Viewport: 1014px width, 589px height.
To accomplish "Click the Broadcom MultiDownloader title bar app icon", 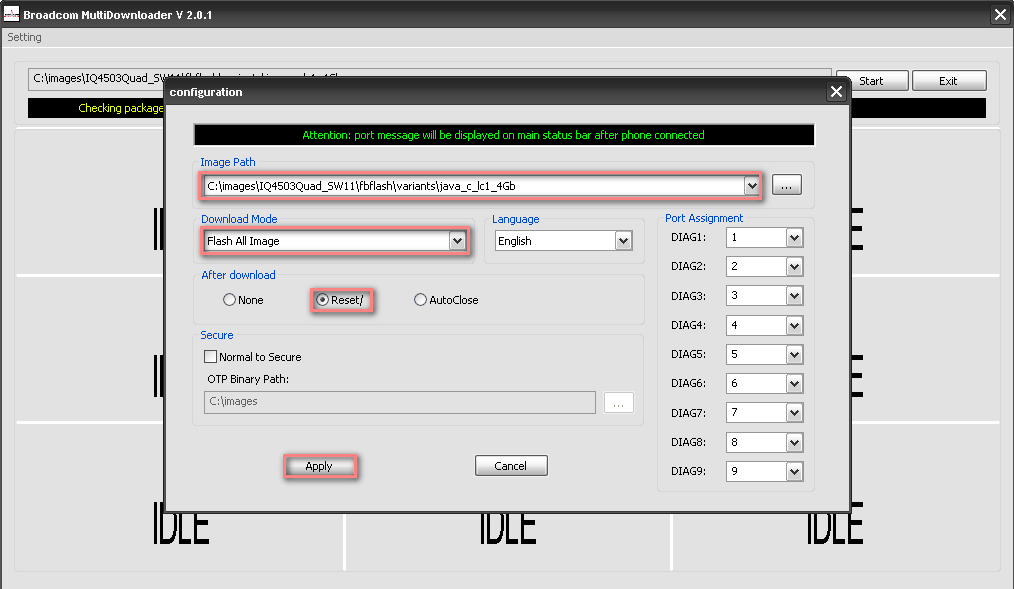I will coord(11,14).
